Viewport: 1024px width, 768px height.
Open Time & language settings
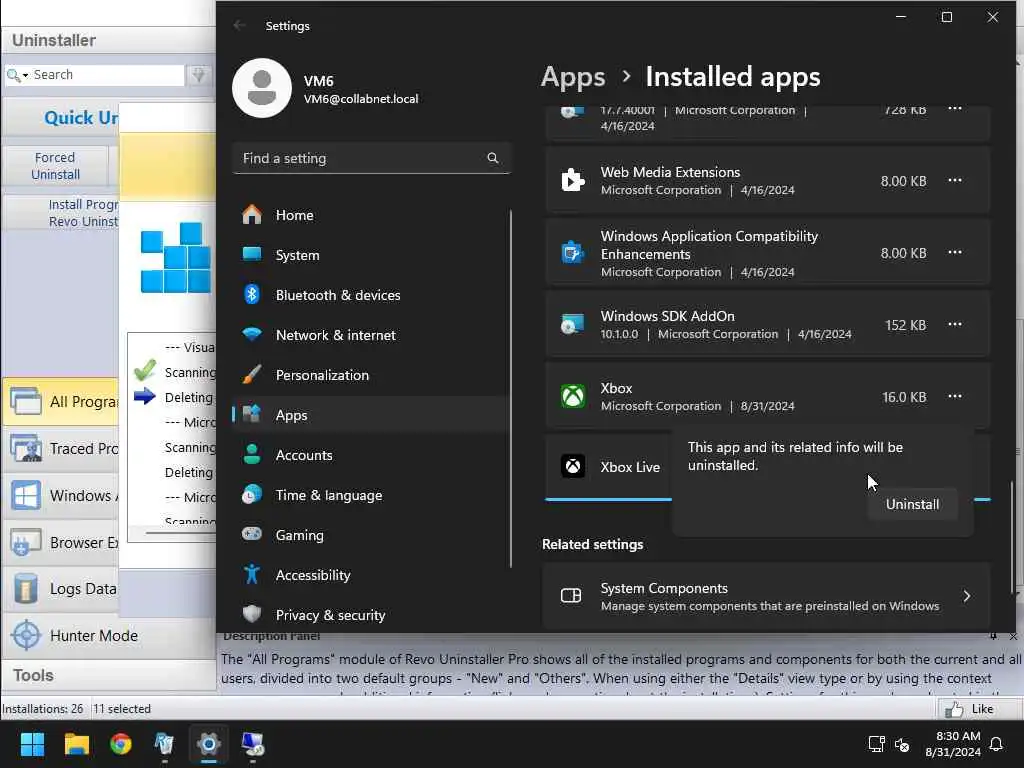(x=371, y=495)
